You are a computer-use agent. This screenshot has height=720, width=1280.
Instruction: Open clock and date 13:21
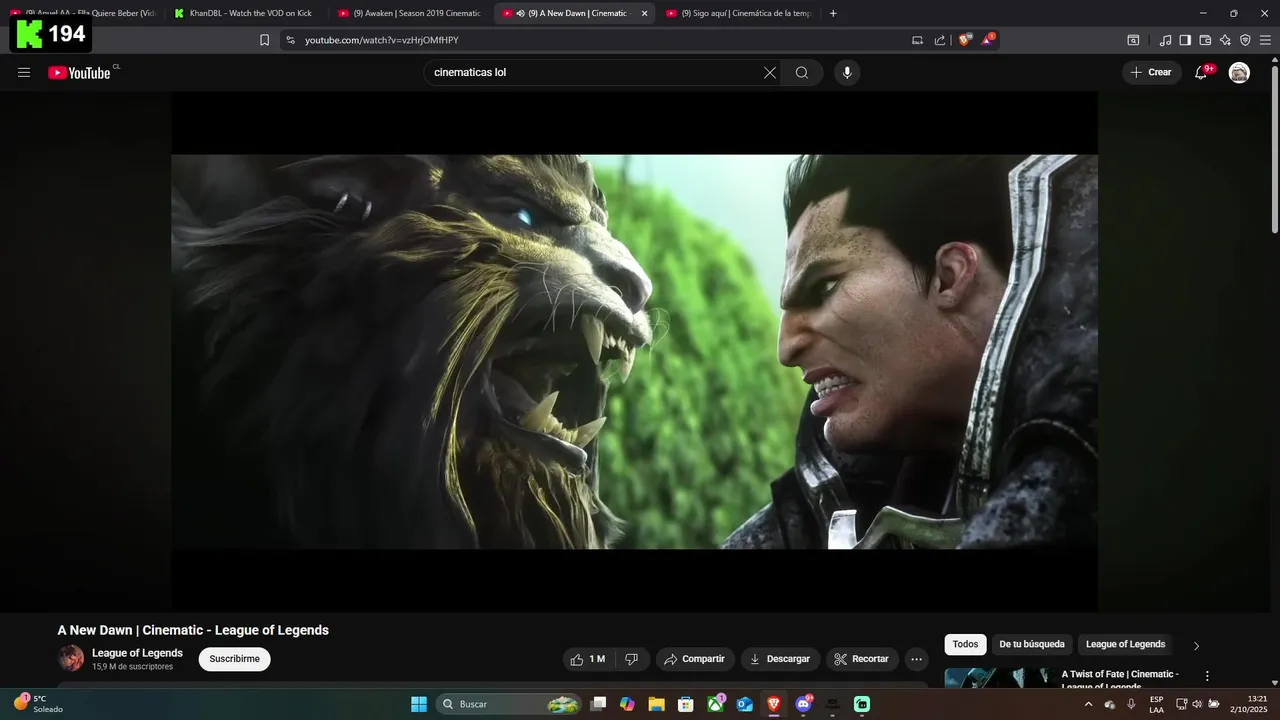click(1249, 704)
